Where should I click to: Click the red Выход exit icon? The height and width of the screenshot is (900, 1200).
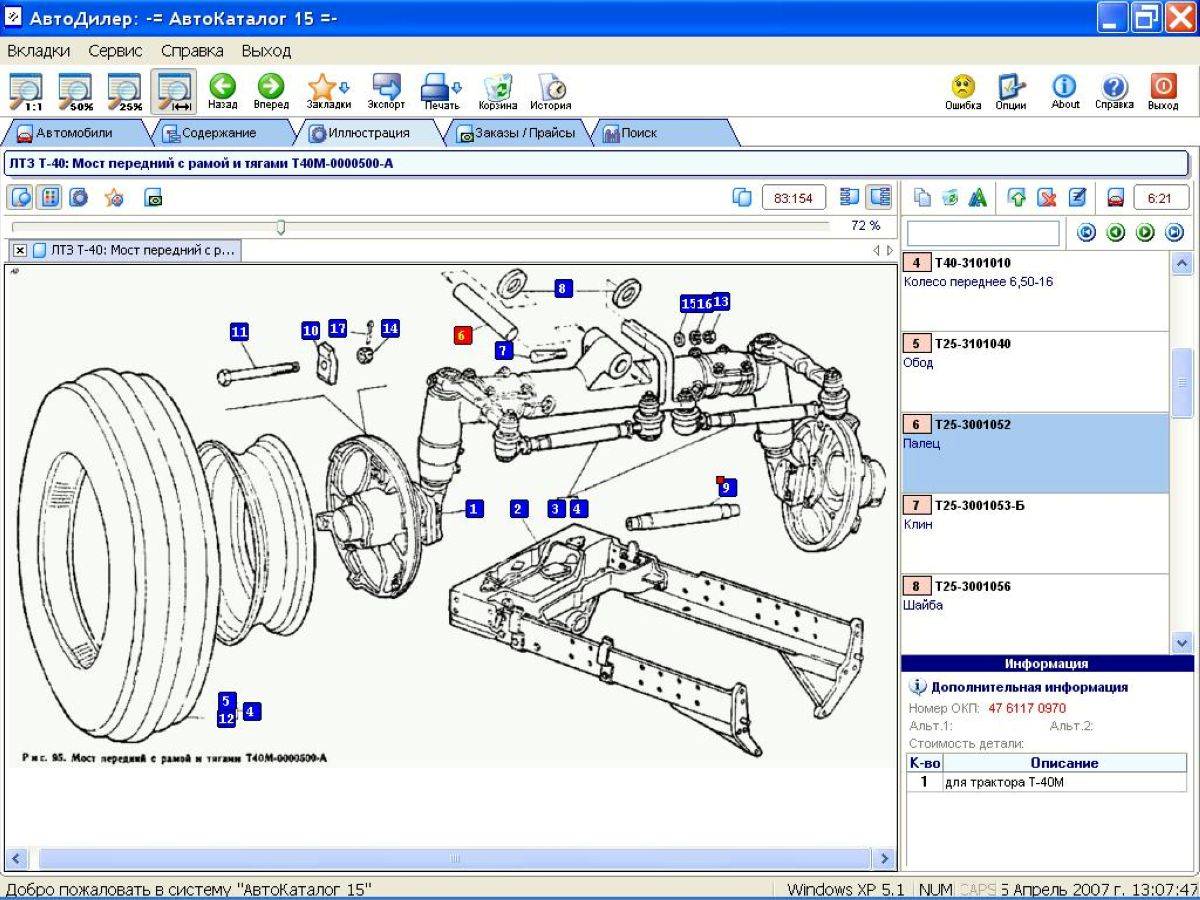click(1163, 90)
